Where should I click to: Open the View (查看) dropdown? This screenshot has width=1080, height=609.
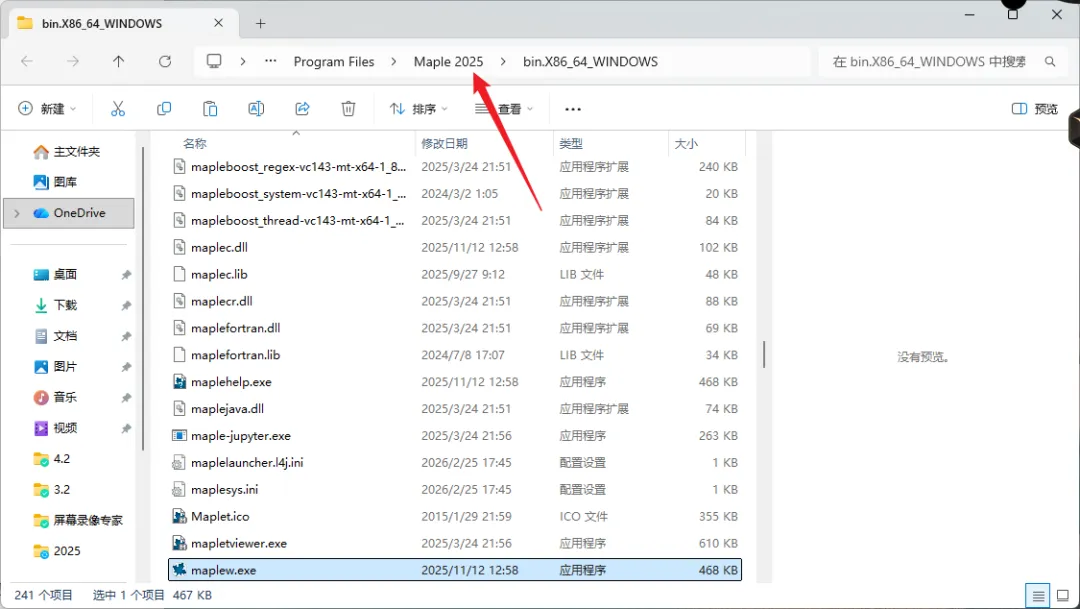click(x=504, y=109)
